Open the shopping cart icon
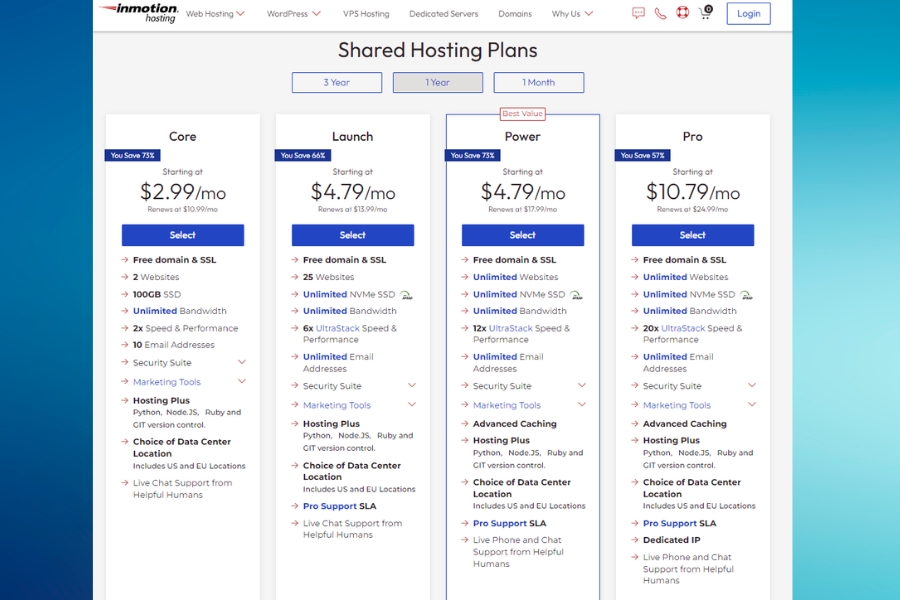 click(x=705, y=12)
